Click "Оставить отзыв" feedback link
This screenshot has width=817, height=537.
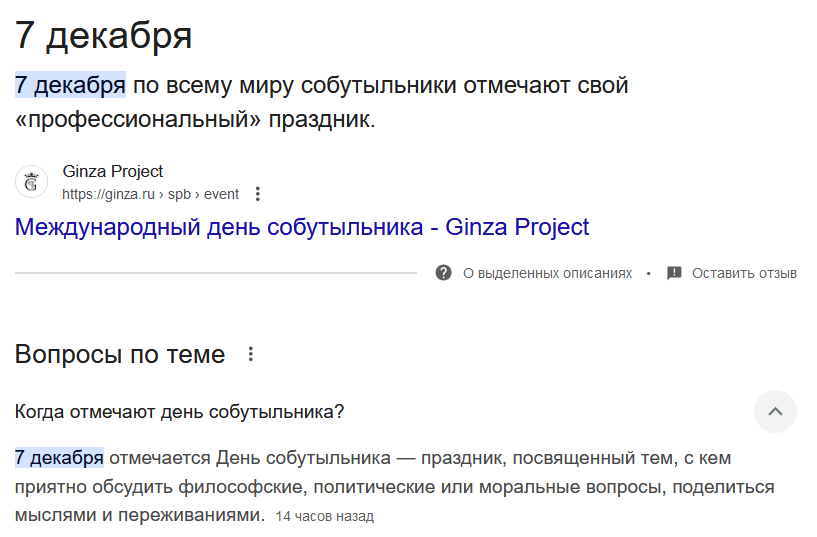(744, 273)
